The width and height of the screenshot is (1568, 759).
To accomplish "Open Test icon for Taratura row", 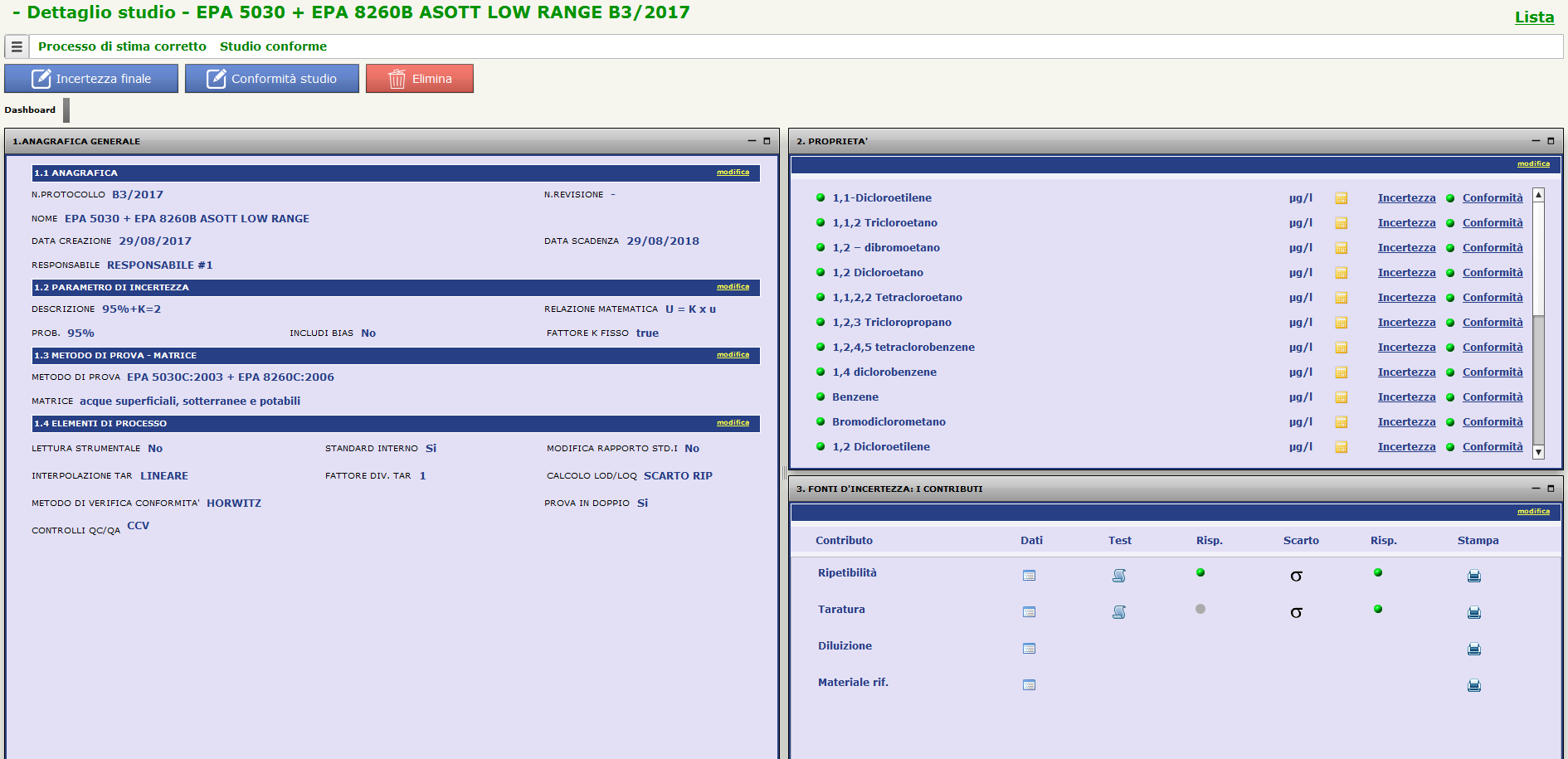I will [1119, 612].
